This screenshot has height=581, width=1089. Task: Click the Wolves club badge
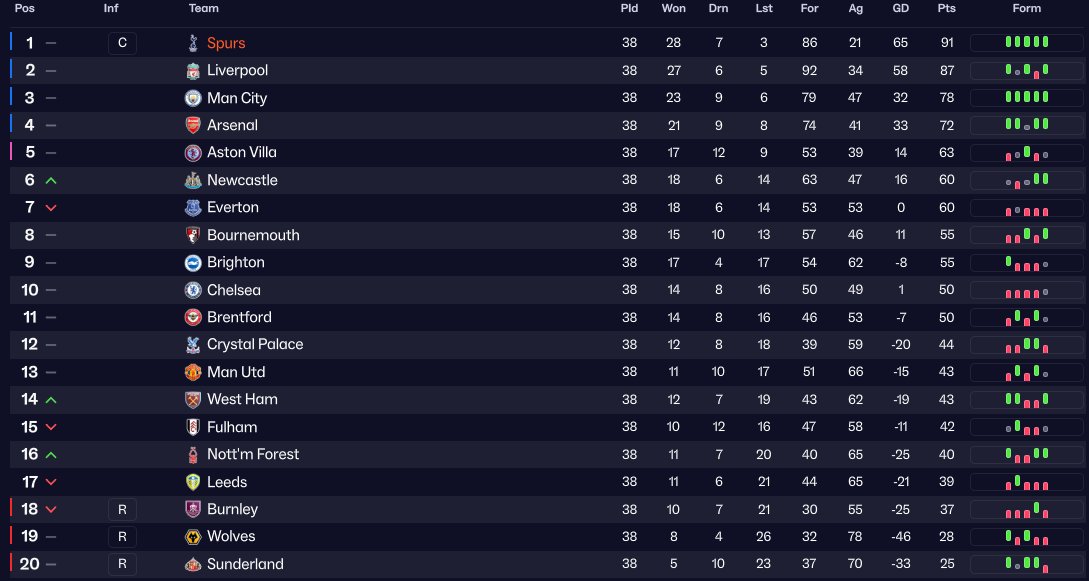coord(193,537)
